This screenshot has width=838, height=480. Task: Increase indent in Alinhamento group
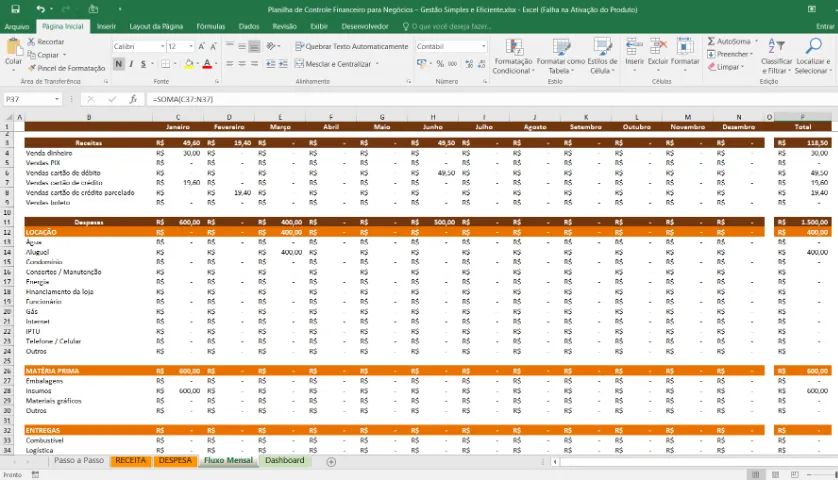pyautogui.click(x=283, y=64)
